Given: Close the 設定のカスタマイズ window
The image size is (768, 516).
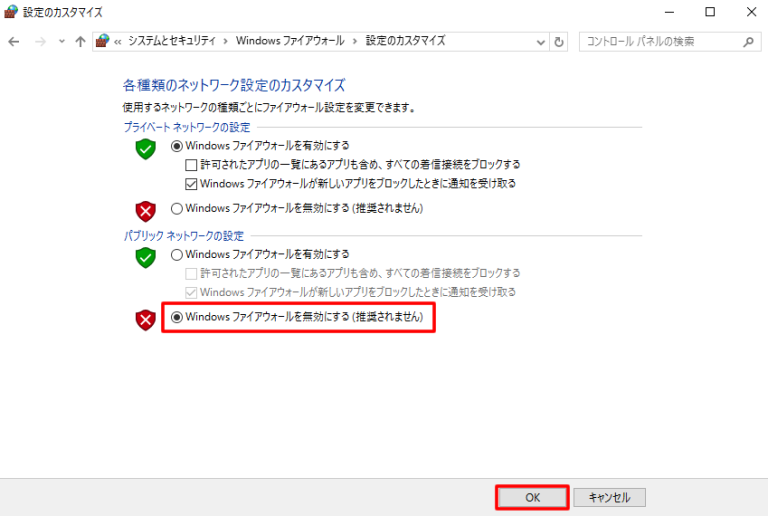Looking at the screenshot, I should [x=751, y=12].
